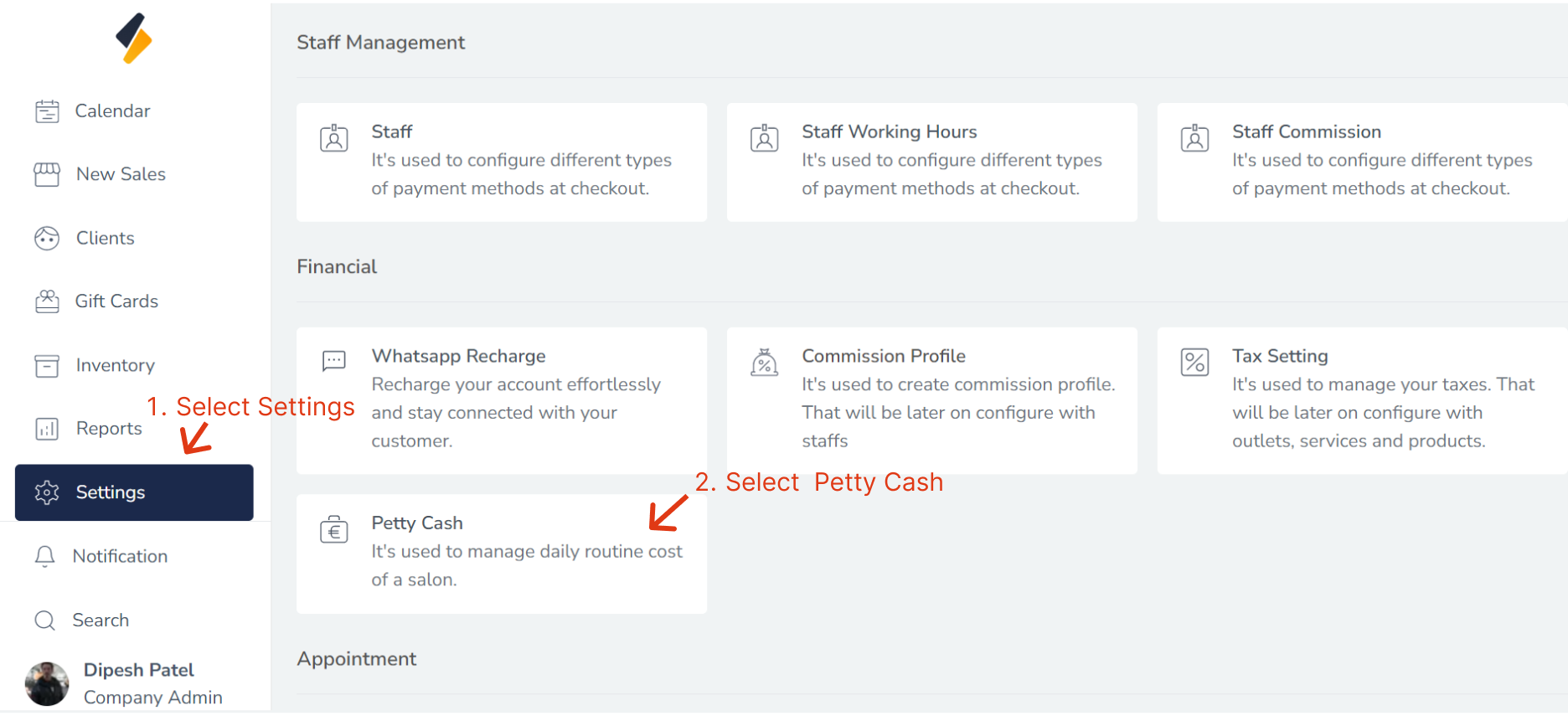
Task: Click the app logo at top left
Action: (x=134, y=39)
